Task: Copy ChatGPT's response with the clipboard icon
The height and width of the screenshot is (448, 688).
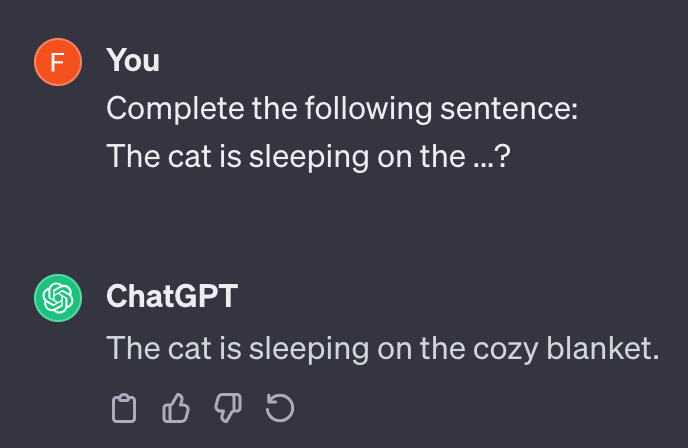Action: [124, 408]
